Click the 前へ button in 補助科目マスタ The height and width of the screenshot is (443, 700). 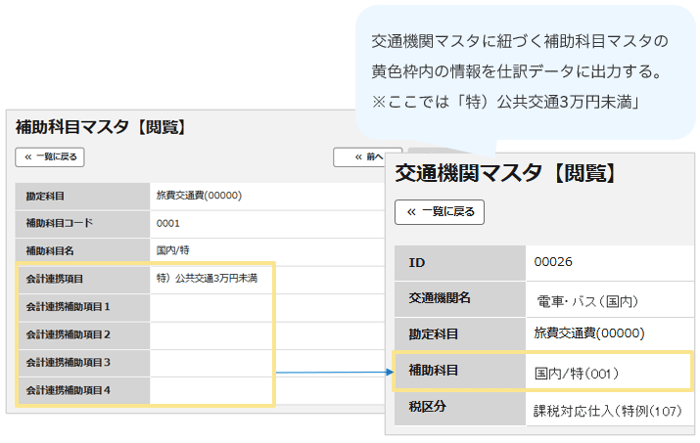point(360,157)
